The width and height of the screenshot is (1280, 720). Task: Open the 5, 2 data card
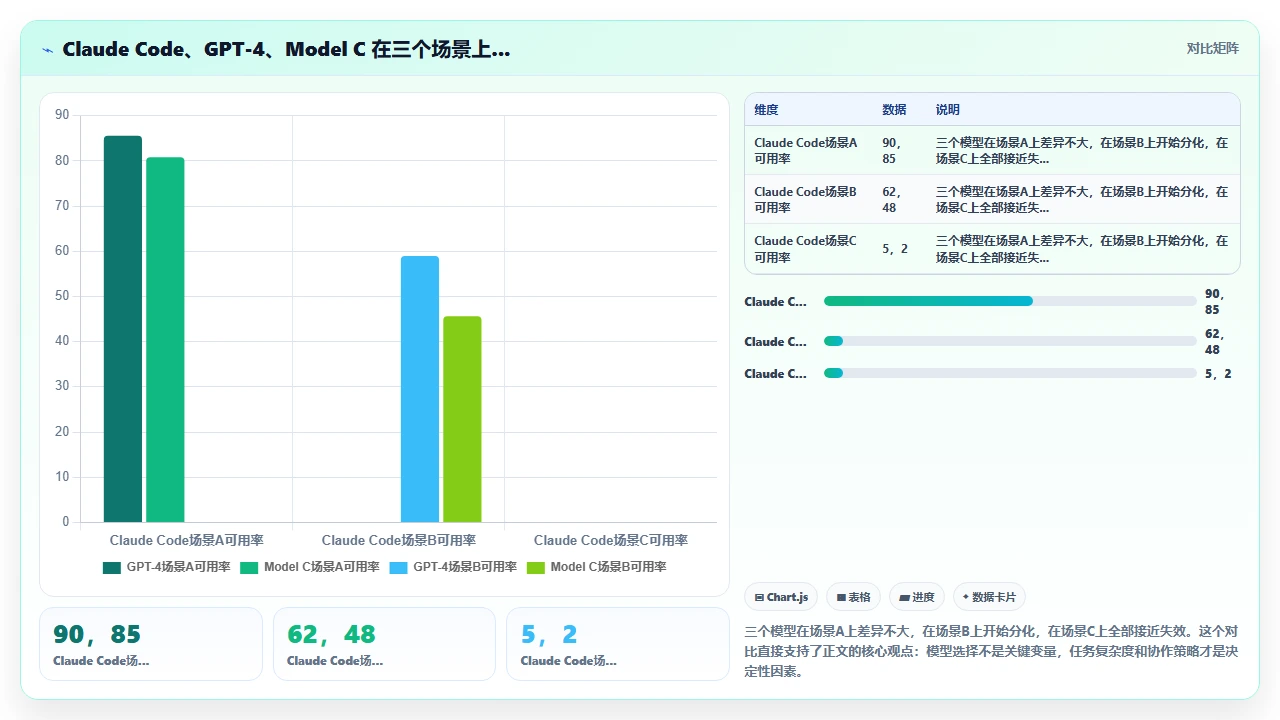pos(618,644)
